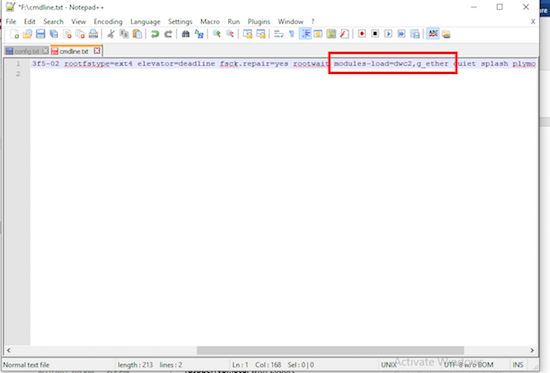Open the Language menu
The height and width of the screenshot is (373, 550).
click(x=145, y=21)
